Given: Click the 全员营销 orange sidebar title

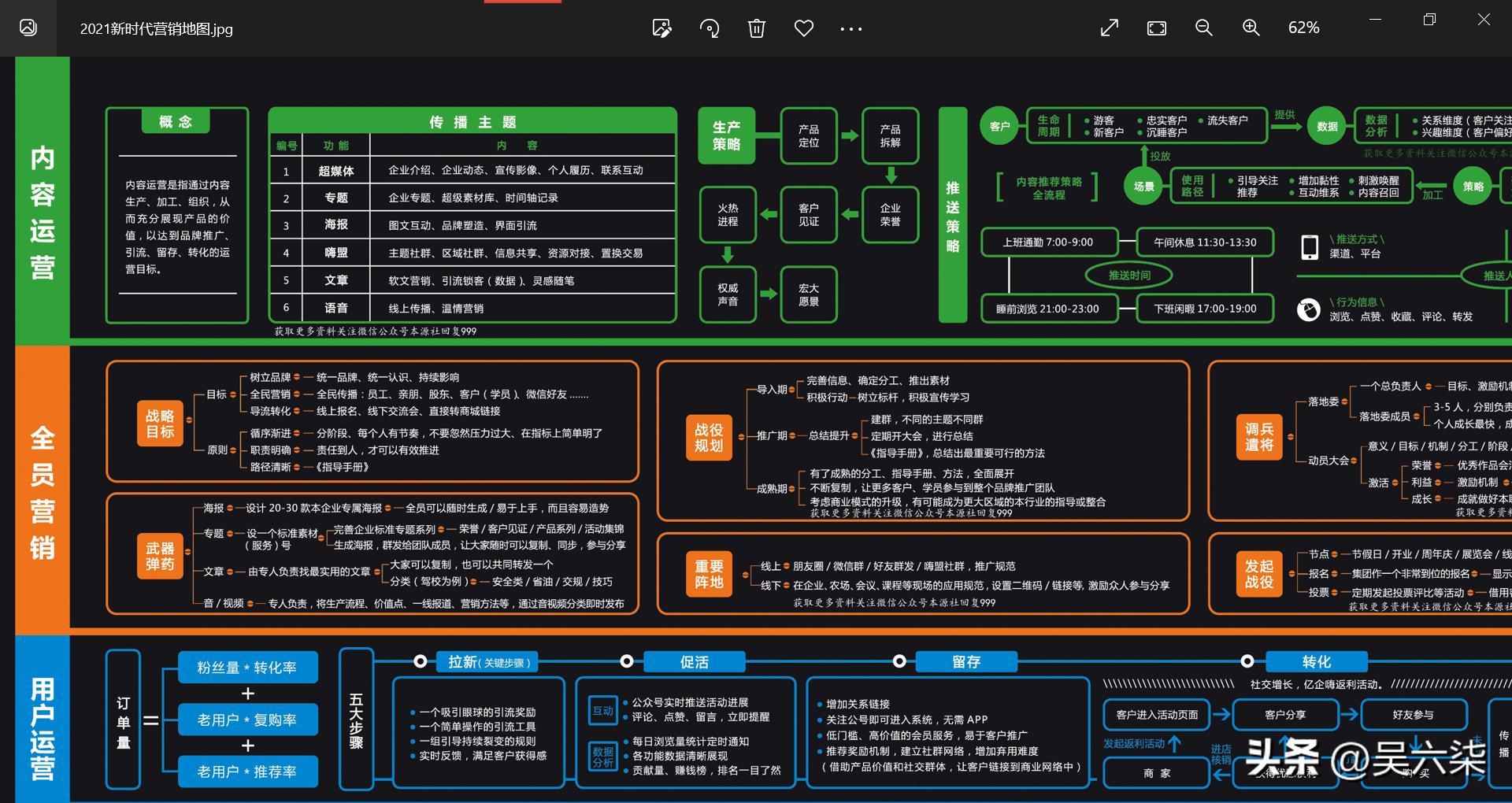Looking at the screenshot, I should pyautogui.click(x=43, y=493).
